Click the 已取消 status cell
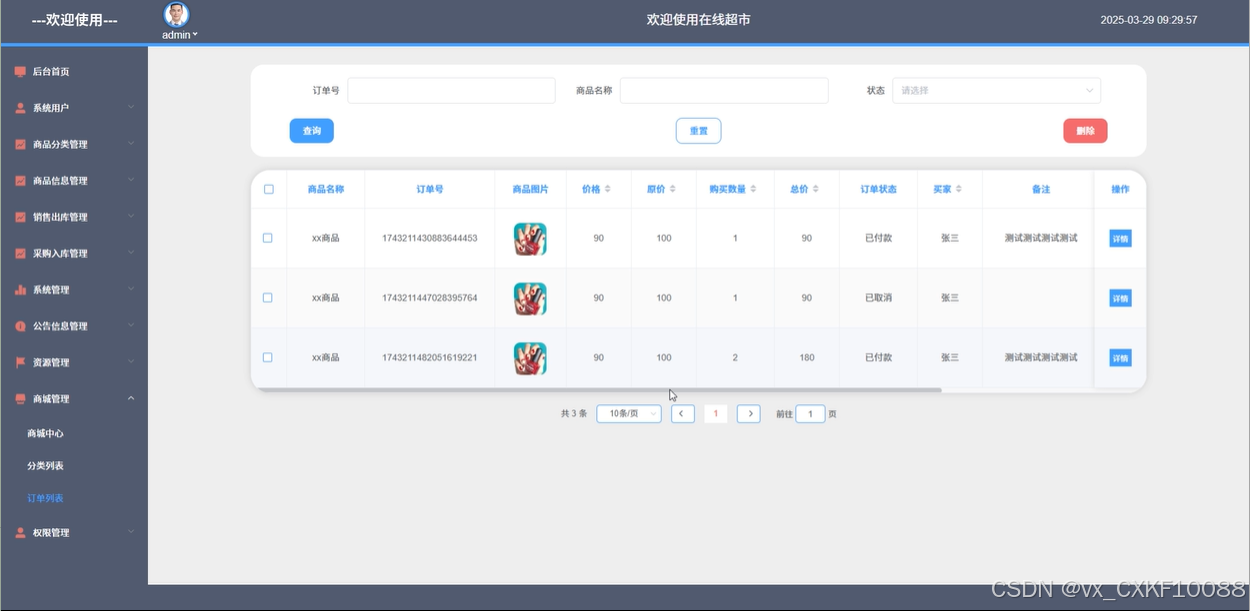Viewport: 1250px width, 611px height. pyautogui.click(x=878, y=298)
